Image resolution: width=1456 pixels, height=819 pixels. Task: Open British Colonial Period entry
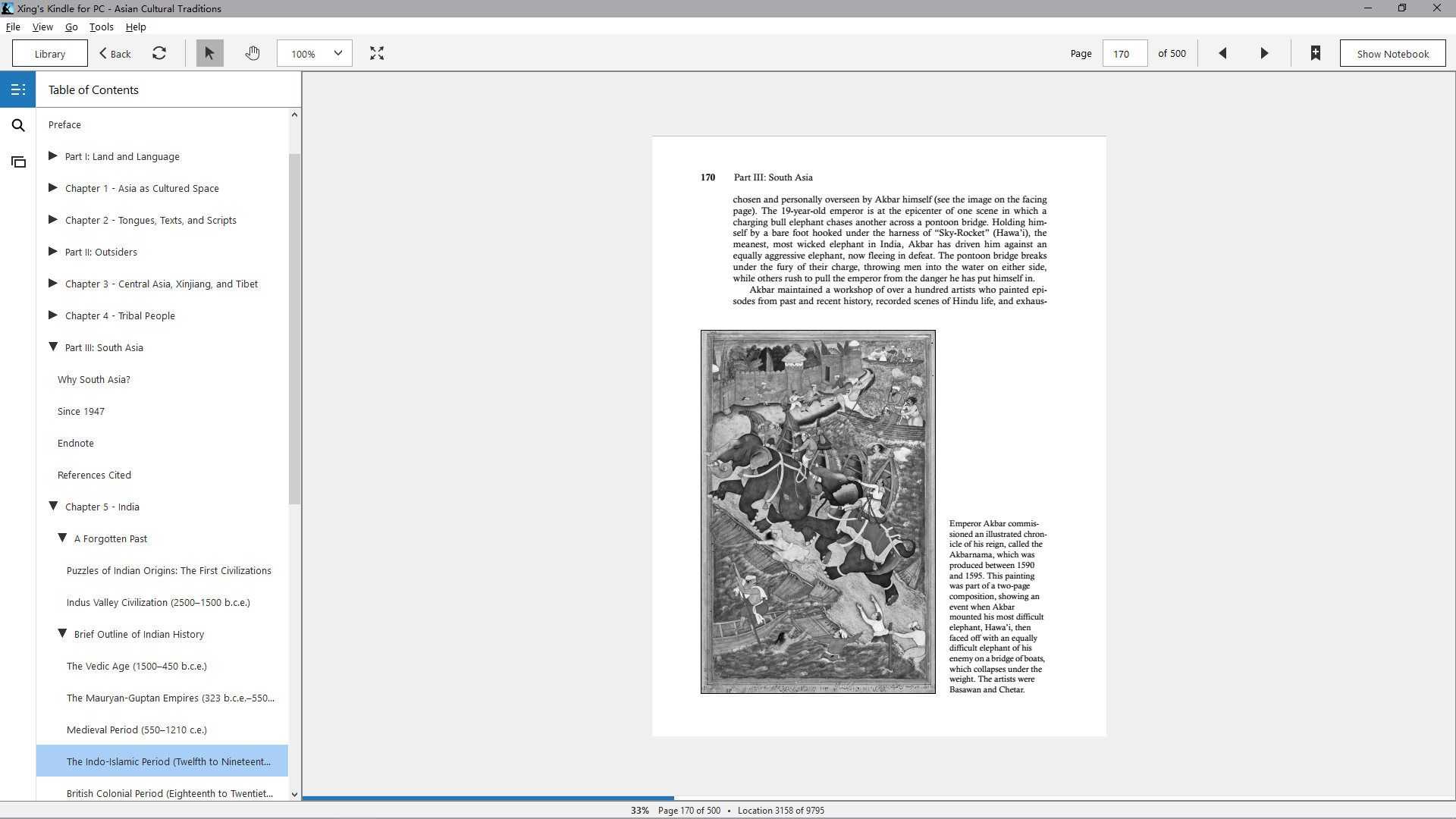click(x=170, y=793)
